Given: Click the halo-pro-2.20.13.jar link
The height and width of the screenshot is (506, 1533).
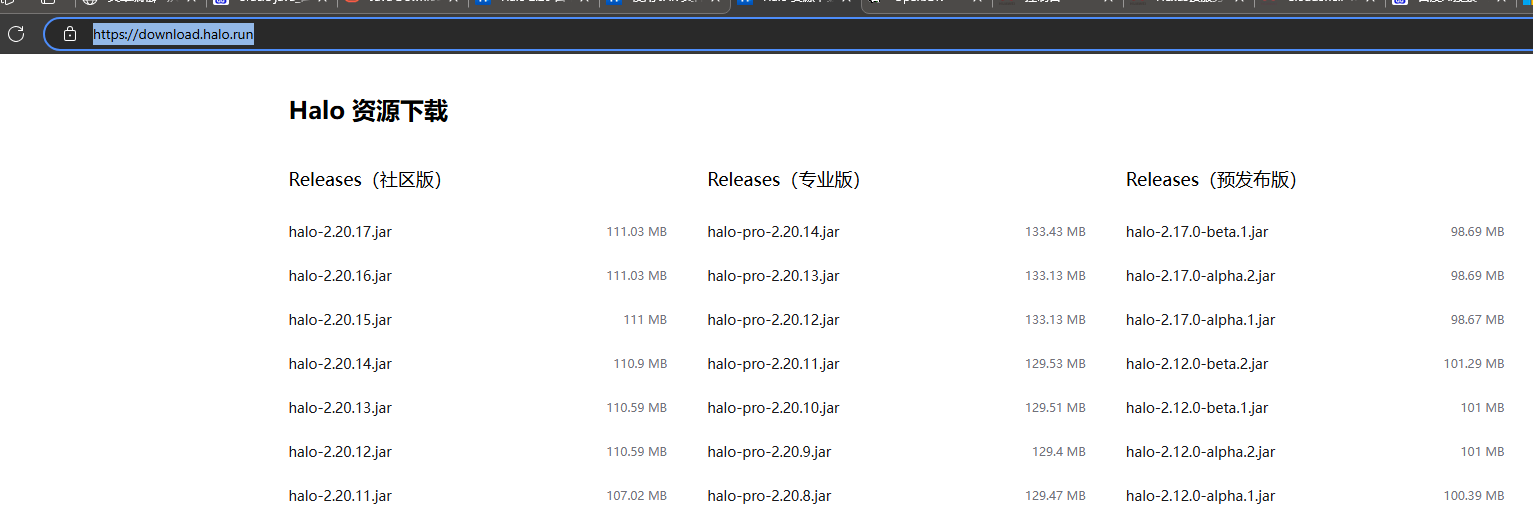Looking at the screenshot, I should tap(773, 276).
